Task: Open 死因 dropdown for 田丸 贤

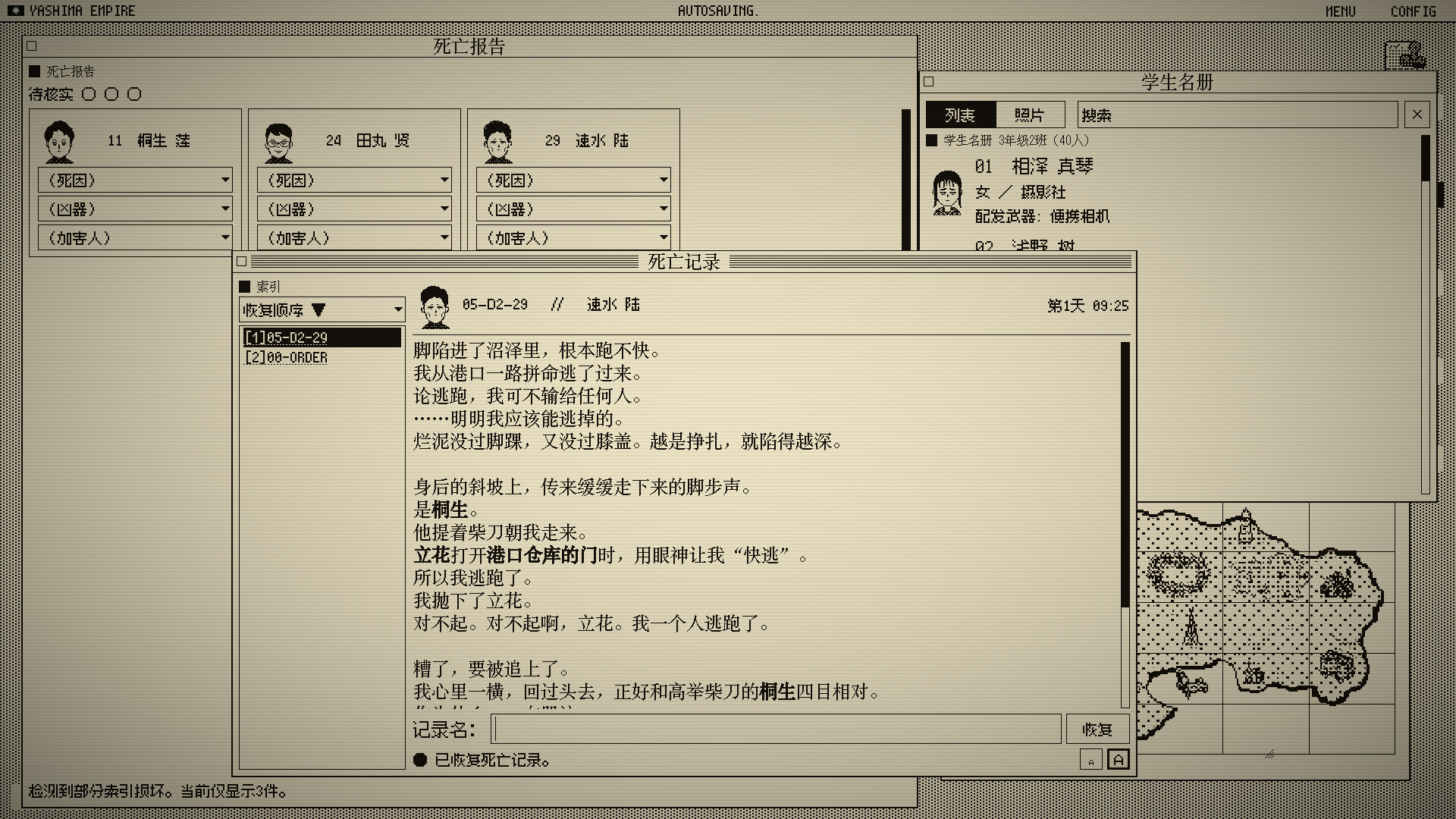Action: click(x=354, y=180)
